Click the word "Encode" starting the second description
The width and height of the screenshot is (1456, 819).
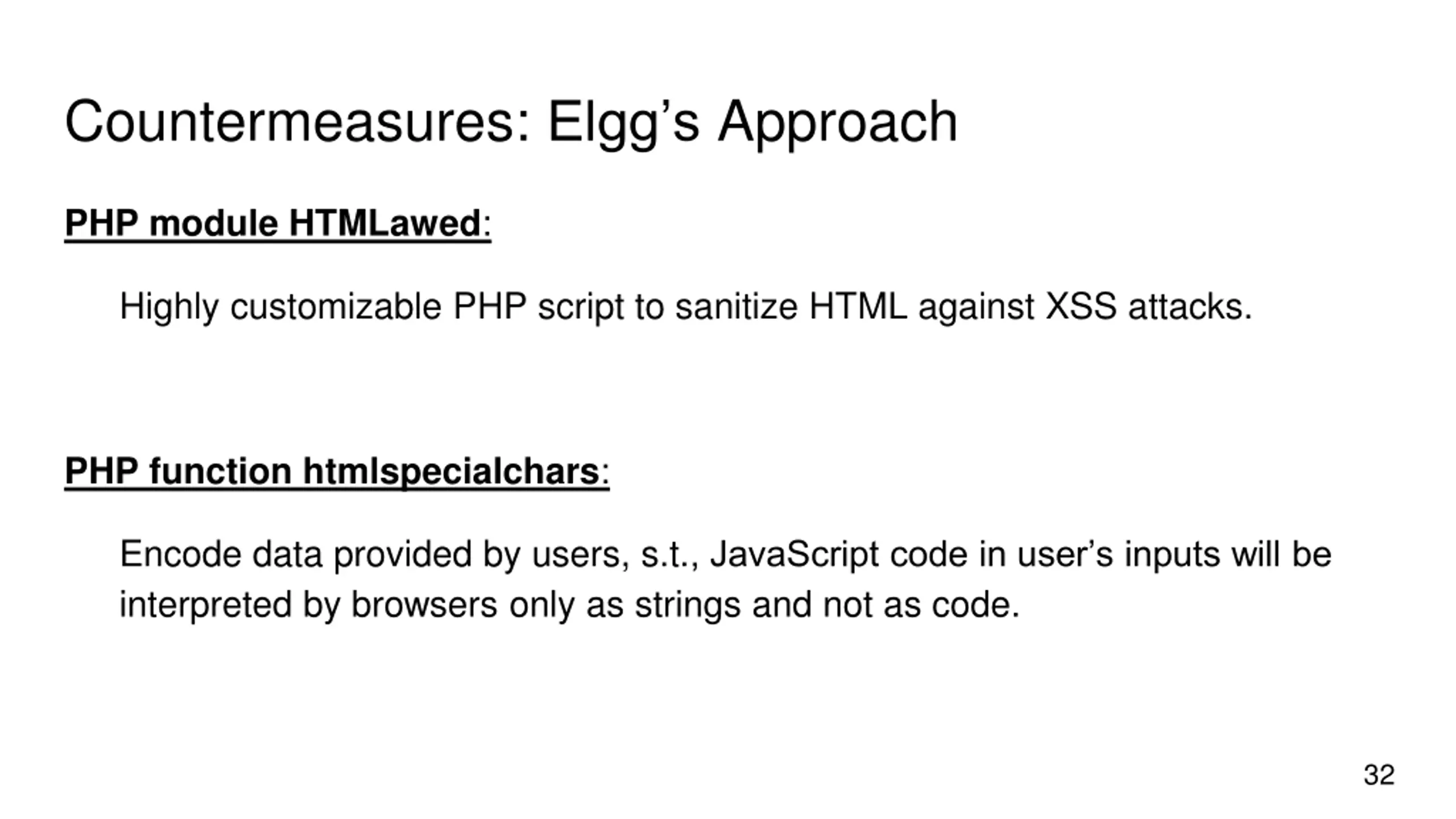coord(180,554)
